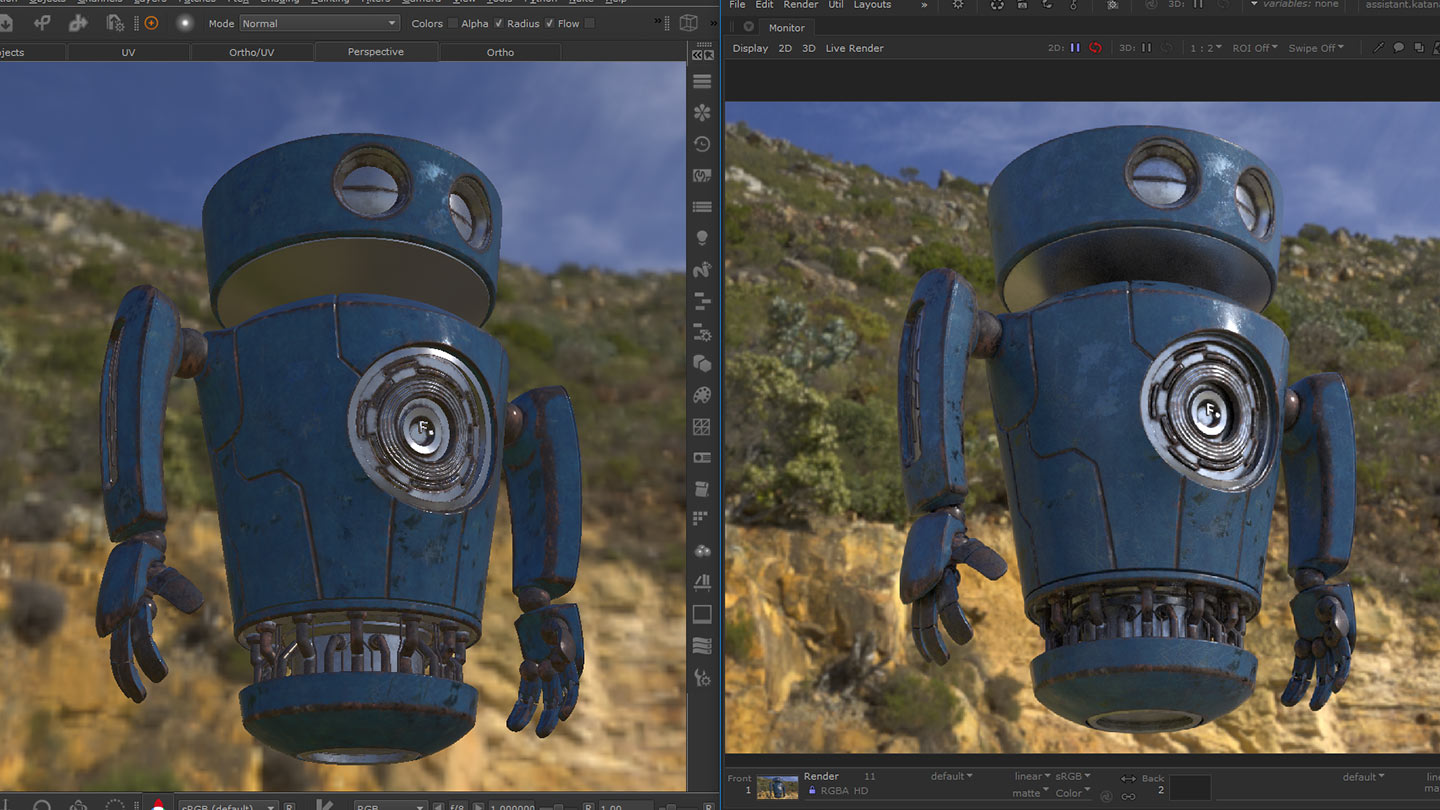Pause the 2D render with blue bars
This screenshot has width=1440, height=810.
[x=1075, y=48]
